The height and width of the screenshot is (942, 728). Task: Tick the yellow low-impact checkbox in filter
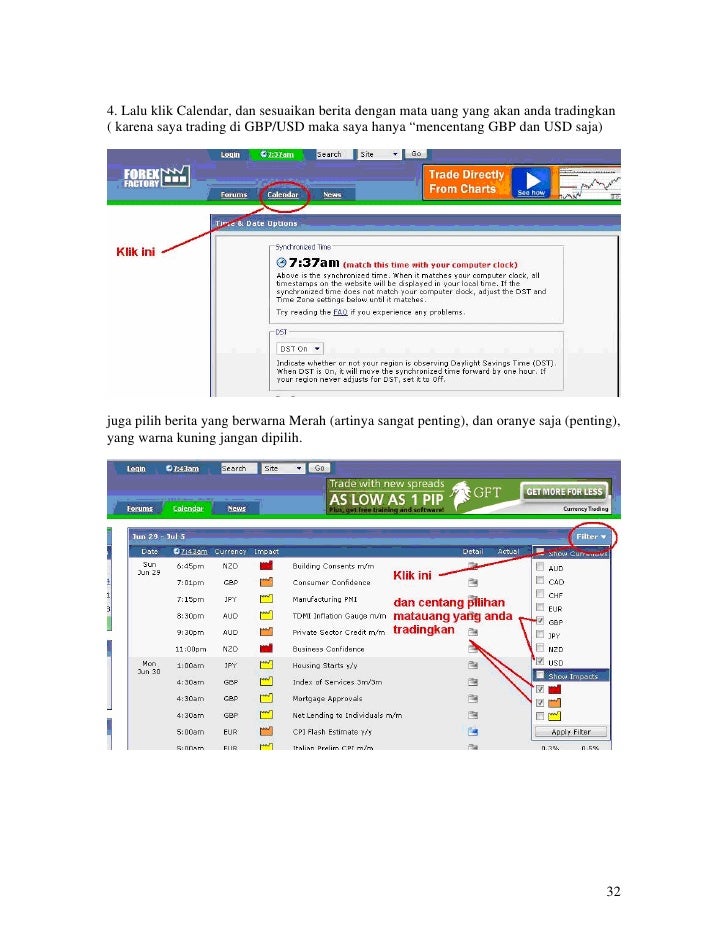point(540,716)
